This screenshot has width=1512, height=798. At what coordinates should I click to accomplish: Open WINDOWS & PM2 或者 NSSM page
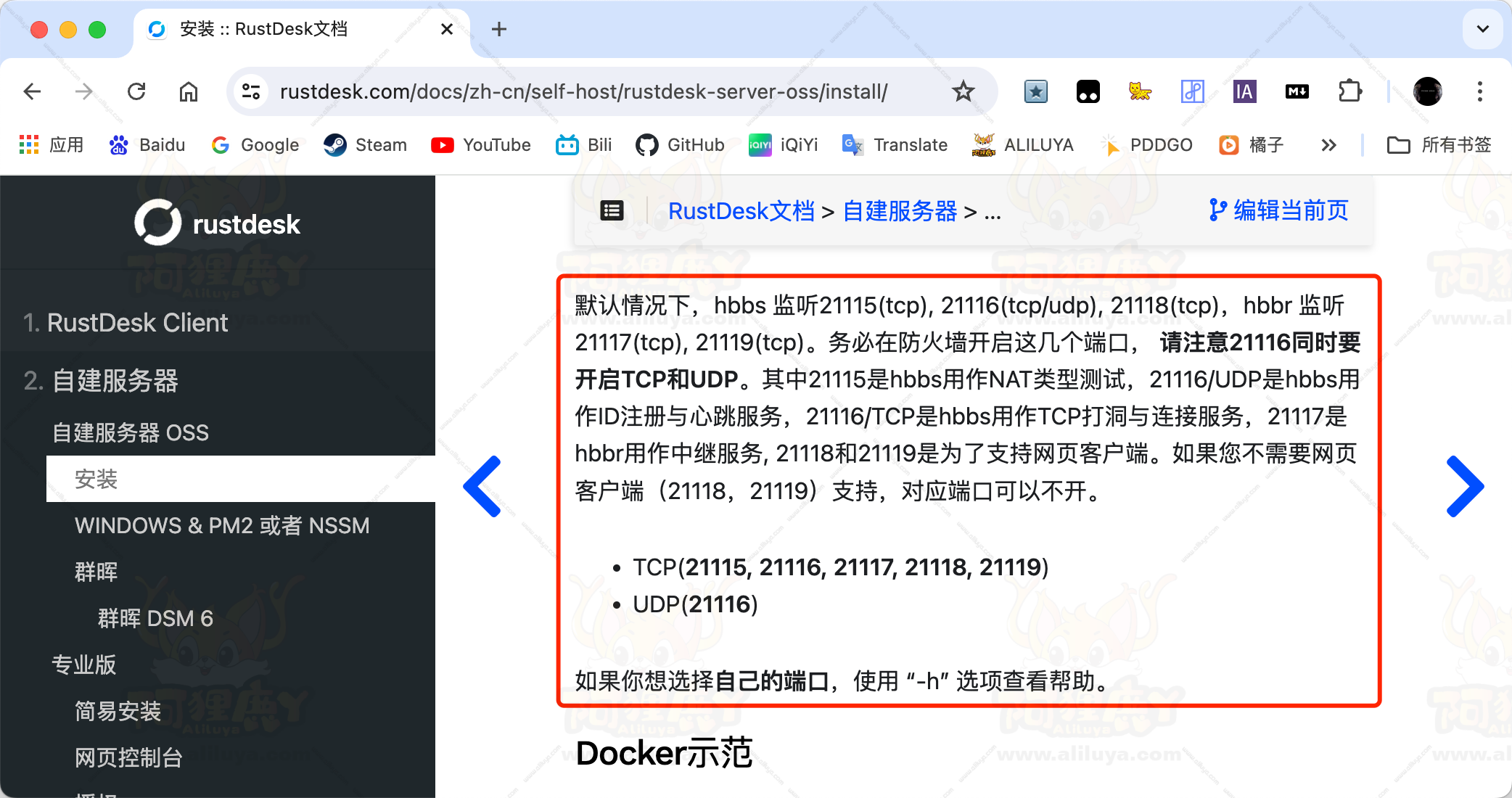point(222,525)
